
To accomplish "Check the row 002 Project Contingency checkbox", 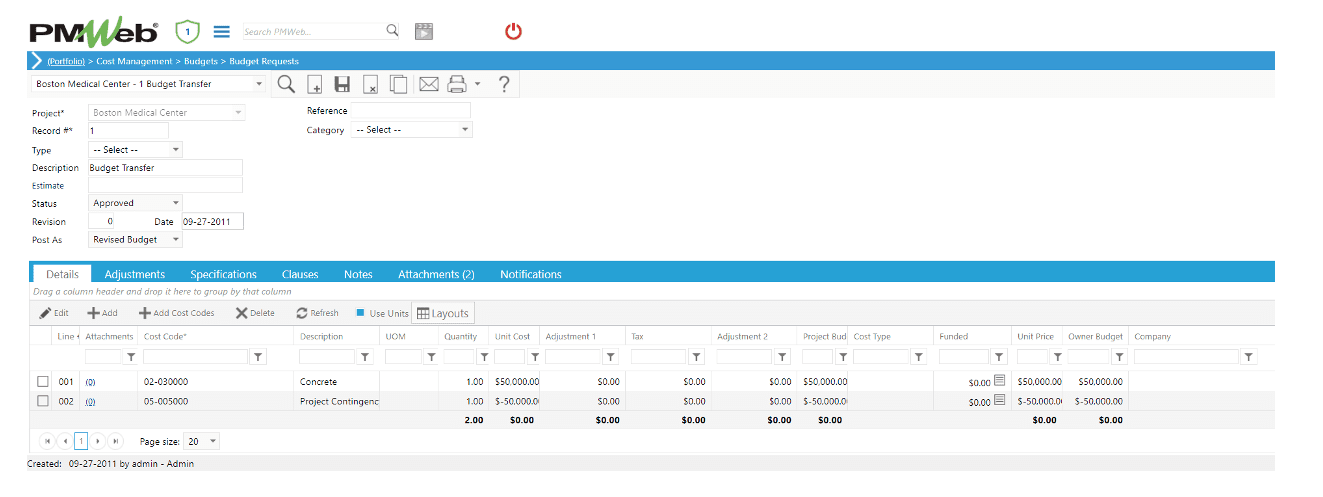I will pyautogui.click(x=42, y=401).
